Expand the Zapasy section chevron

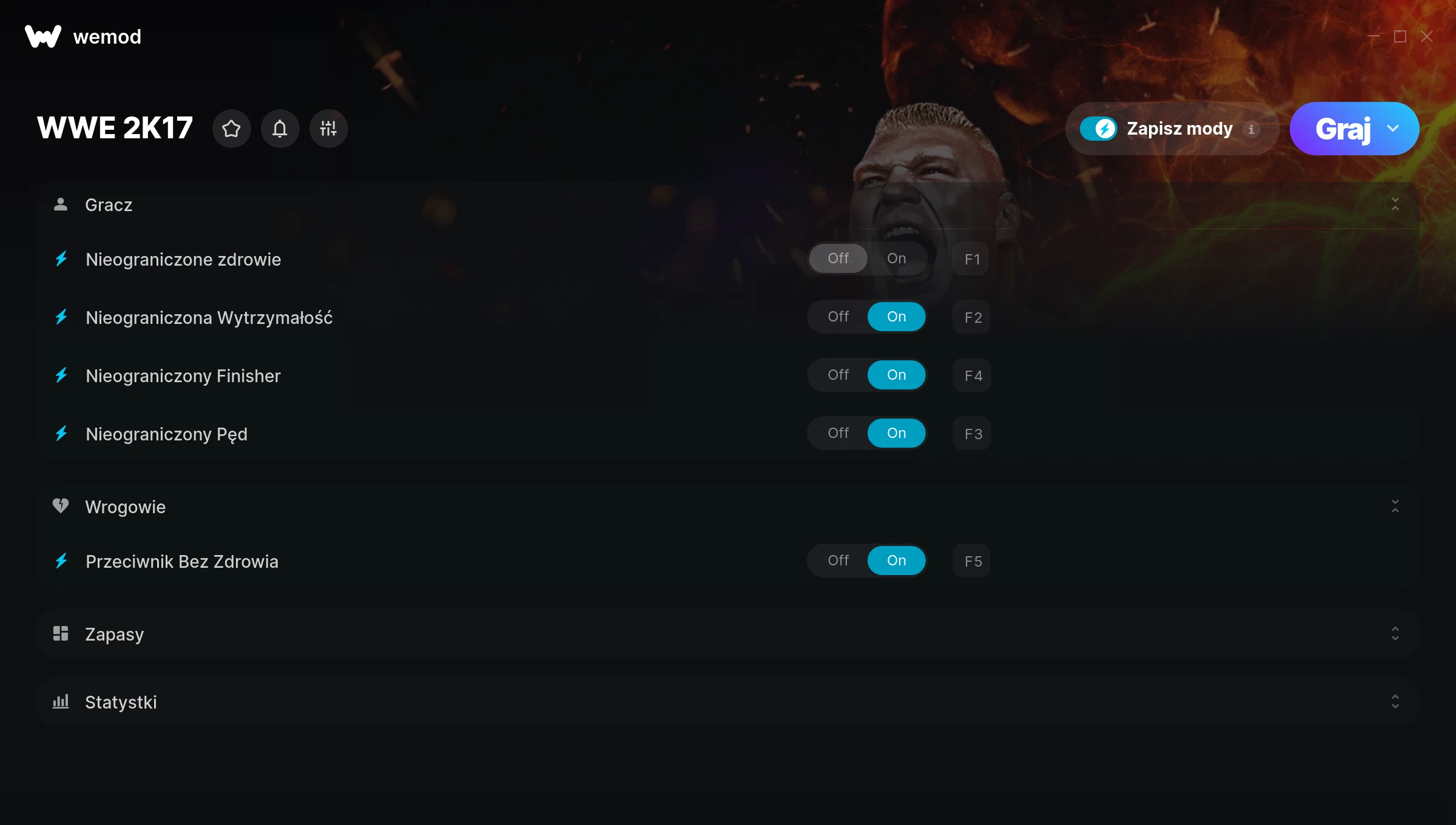tap(1395, 634)
